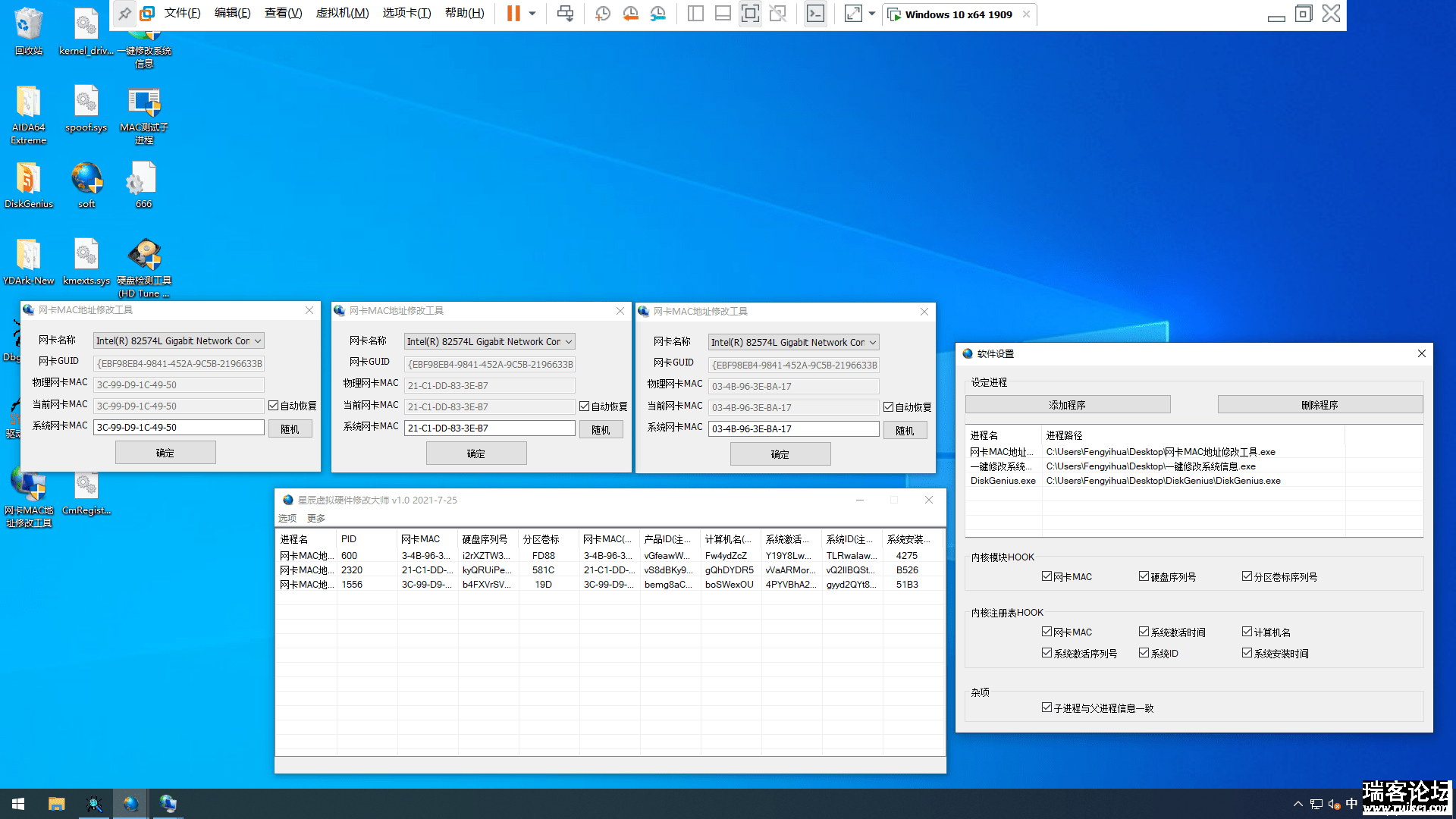Open 更多 menu in 星辰虚拟硬件修改大师
This screenshot has width=1456, height=819.
tap(316, 519)
